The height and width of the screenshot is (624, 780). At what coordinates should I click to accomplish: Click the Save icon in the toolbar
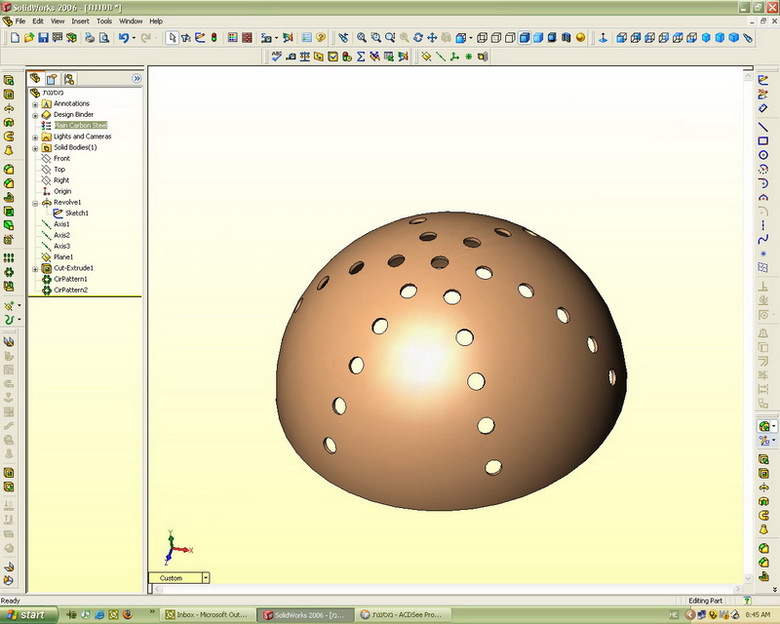(x=43, y=38)
